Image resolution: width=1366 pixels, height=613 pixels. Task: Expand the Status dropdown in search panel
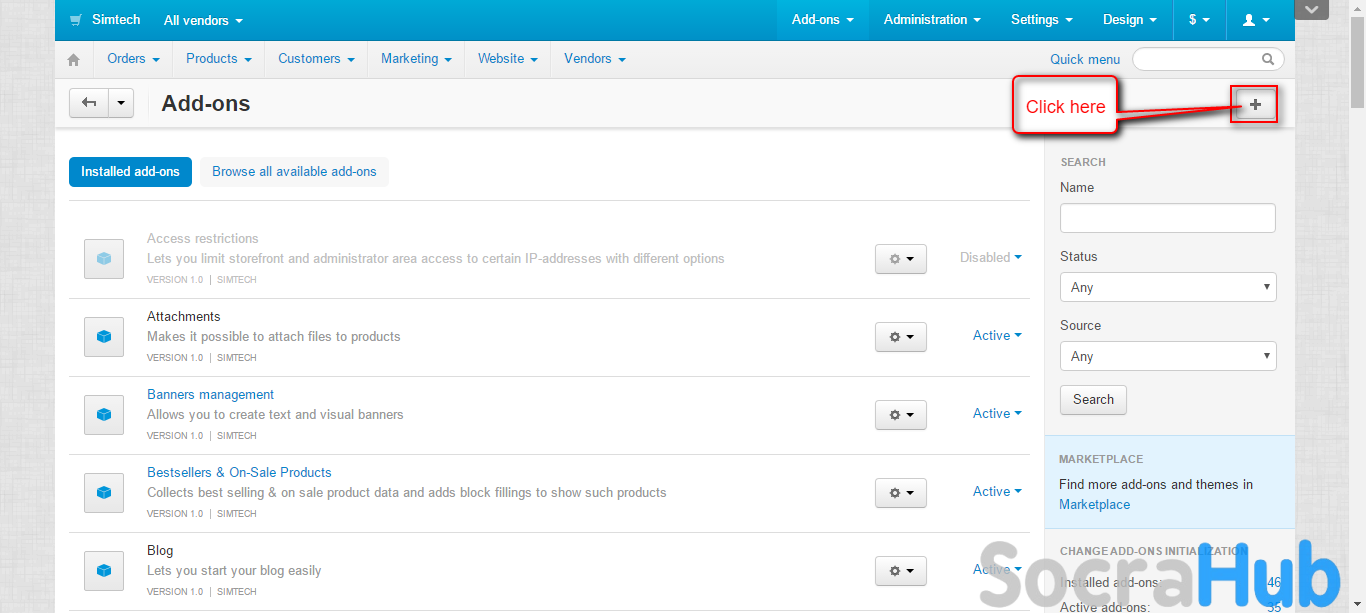(x=1167, y=287)
